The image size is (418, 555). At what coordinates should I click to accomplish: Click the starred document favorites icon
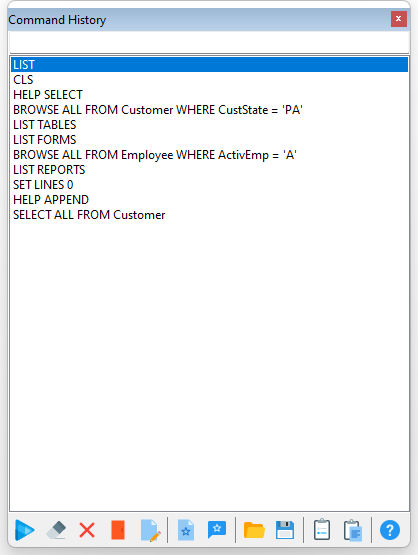[x=185, y=530]
